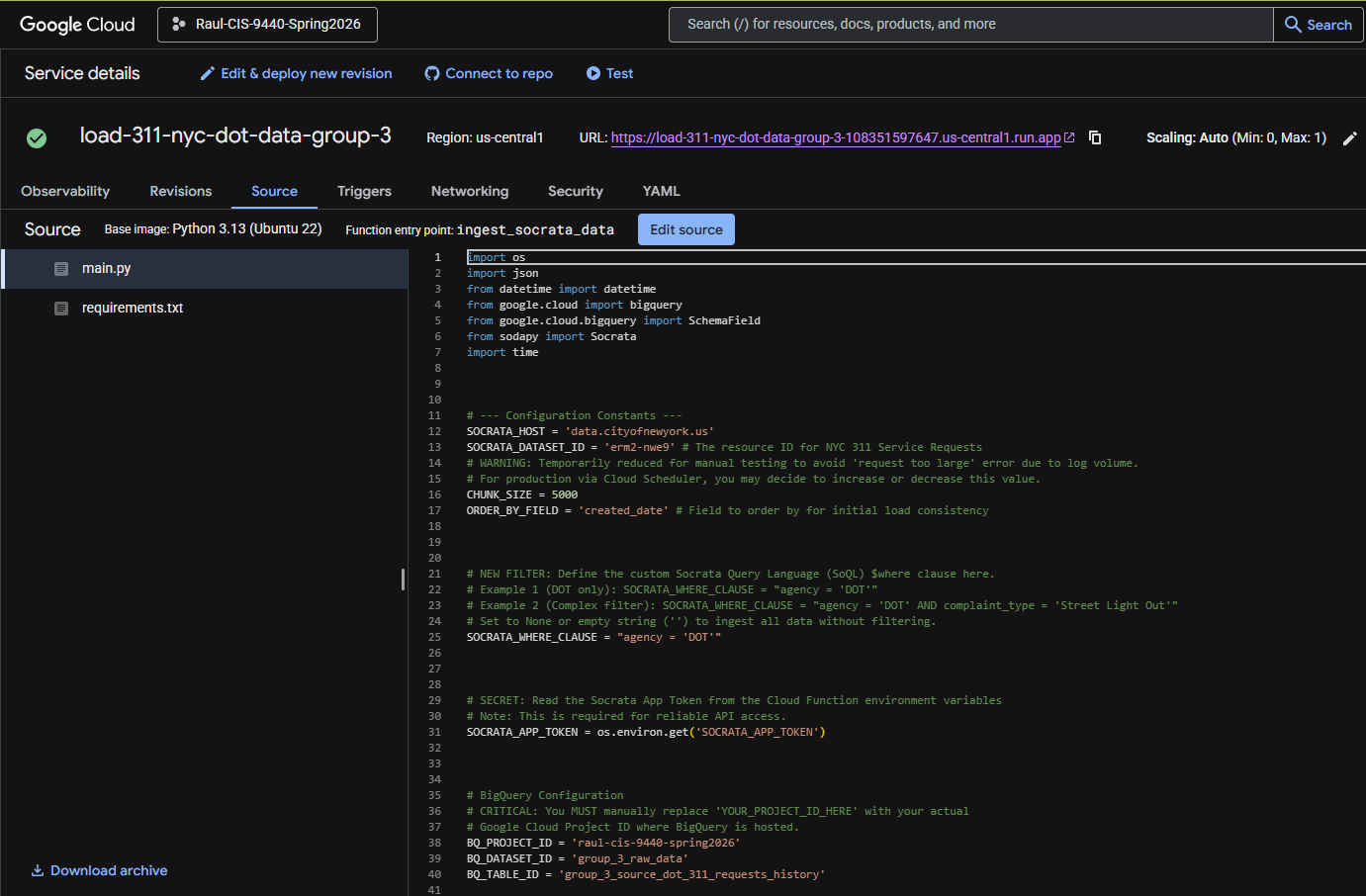Go to the Networking tab
Image resolution: width=1366 pixels, height=896 pixels.
[x=470, y=191]
